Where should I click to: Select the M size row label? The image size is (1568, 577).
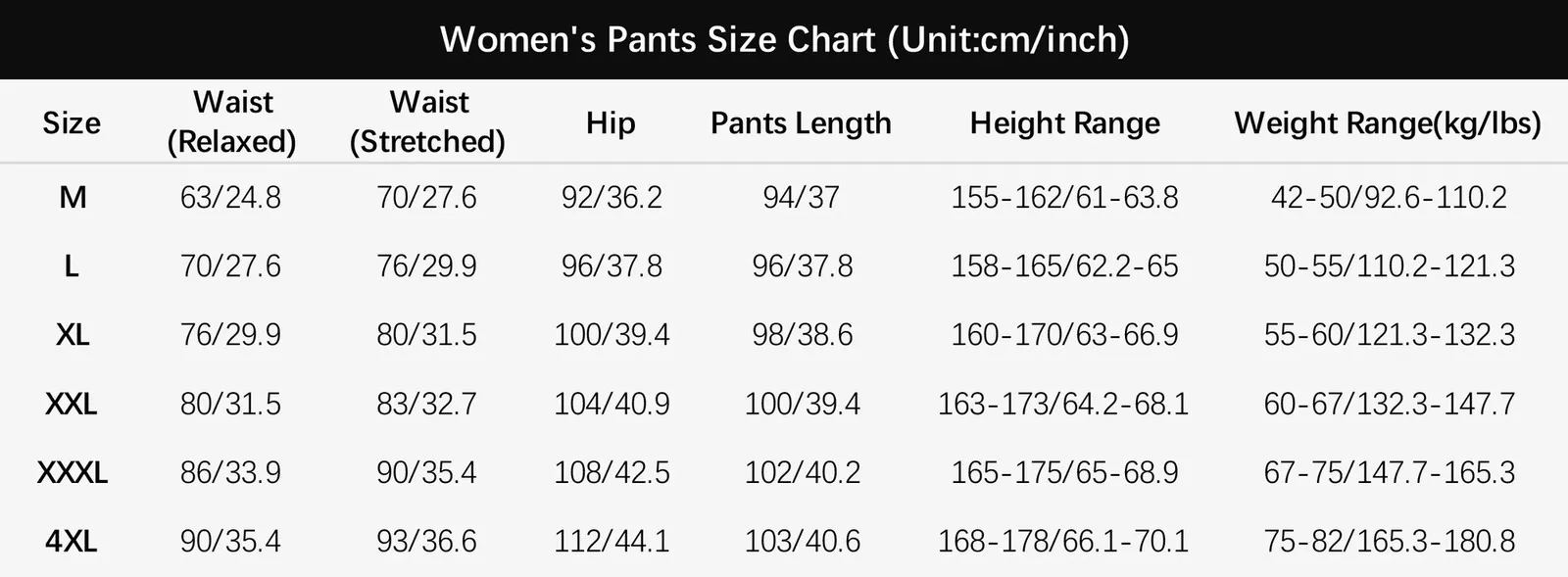(x=73, y=198)
